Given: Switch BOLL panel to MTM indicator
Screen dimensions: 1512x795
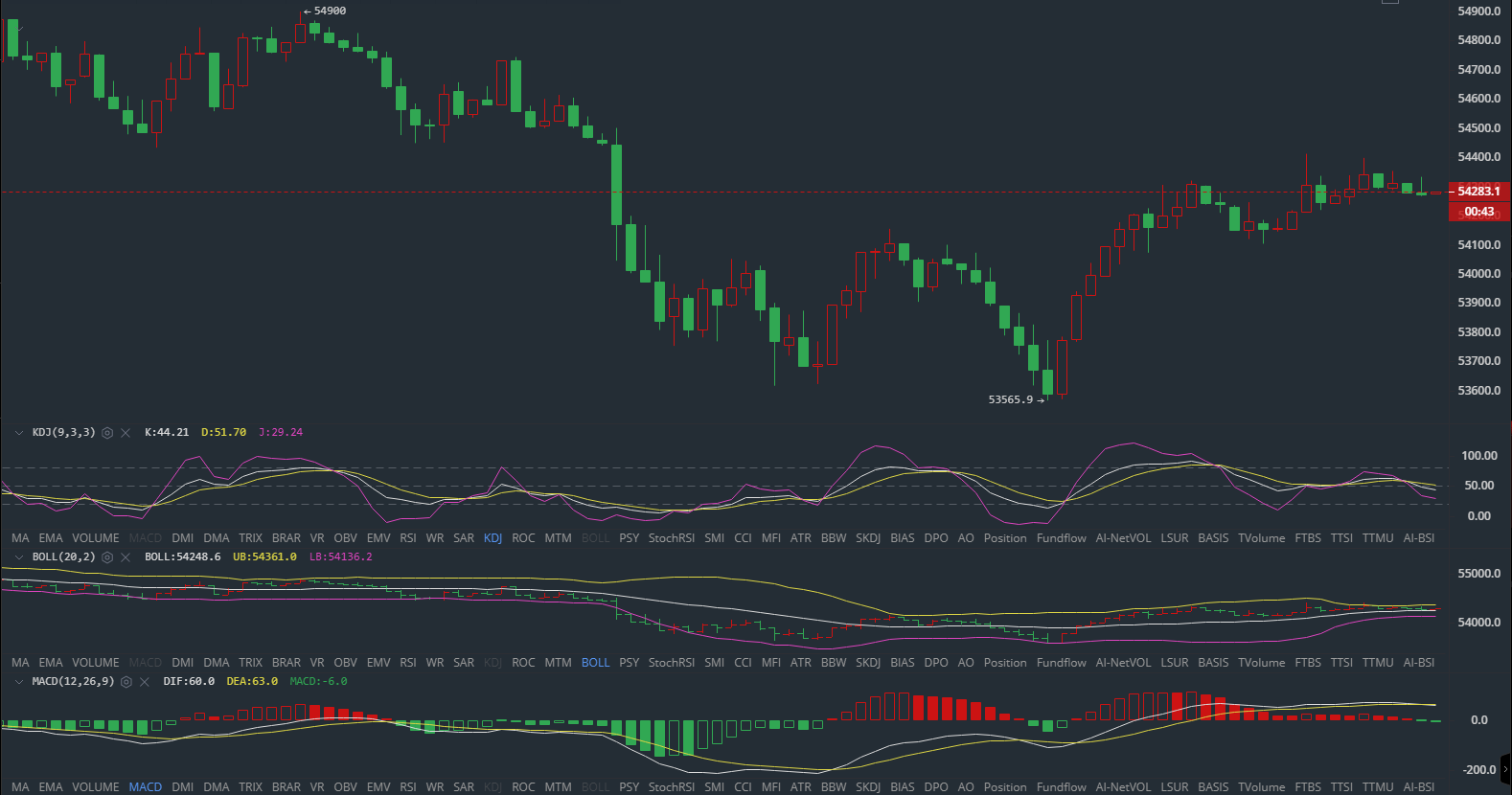Looking at the screenshot, I should [558, 663].
